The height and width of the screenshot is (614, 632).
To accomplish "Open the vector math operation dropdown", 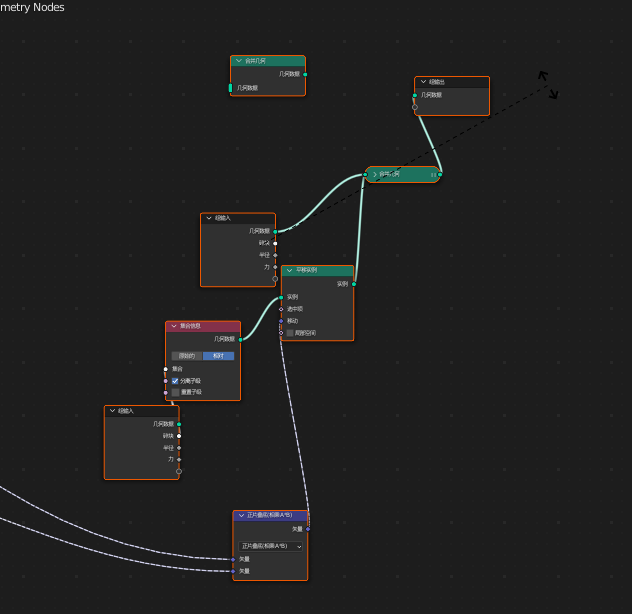I will 270,546.
